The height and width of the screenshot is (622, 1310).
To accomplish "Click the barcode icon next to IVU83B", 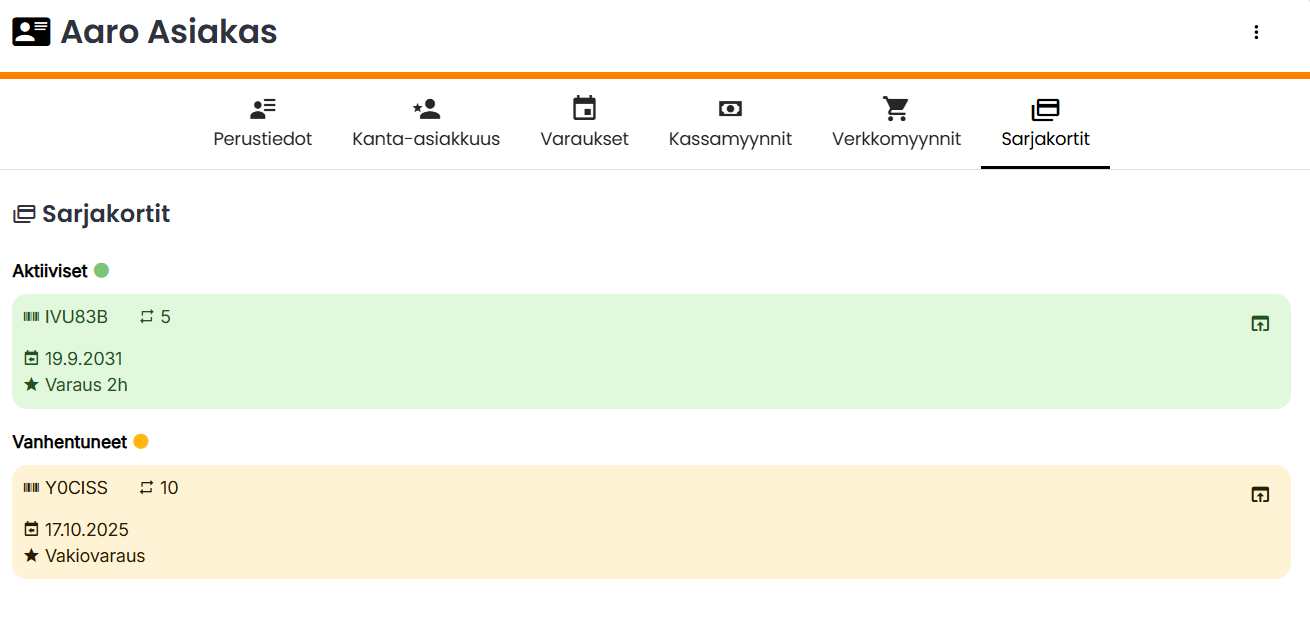I will (x=31, y=317).
